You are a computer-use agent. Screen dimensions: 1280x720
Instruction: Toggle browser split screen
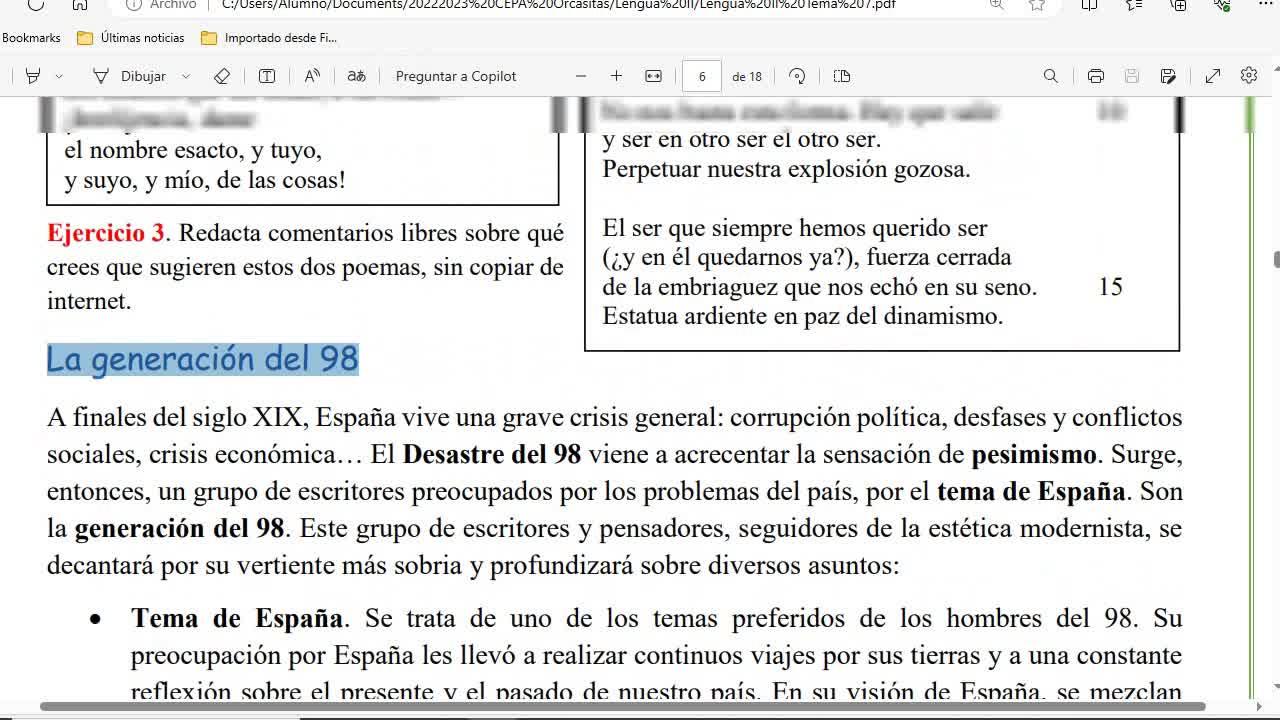pyautogui.click(x=1089, y=5)
